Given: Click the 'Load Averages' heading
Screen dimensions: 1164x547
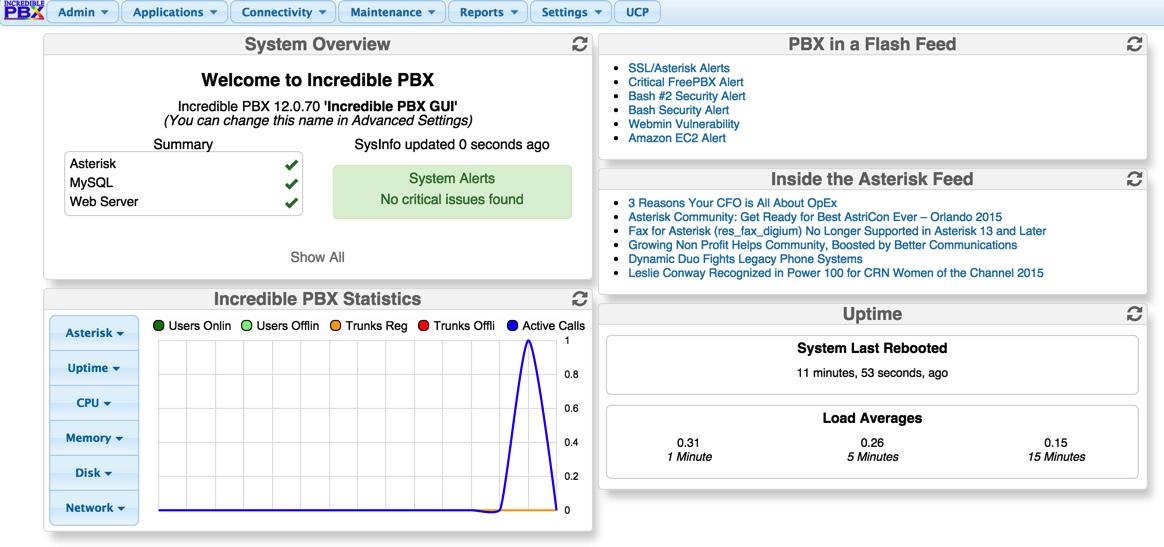Looking at the screenshot, I should [x=872, y=419].
